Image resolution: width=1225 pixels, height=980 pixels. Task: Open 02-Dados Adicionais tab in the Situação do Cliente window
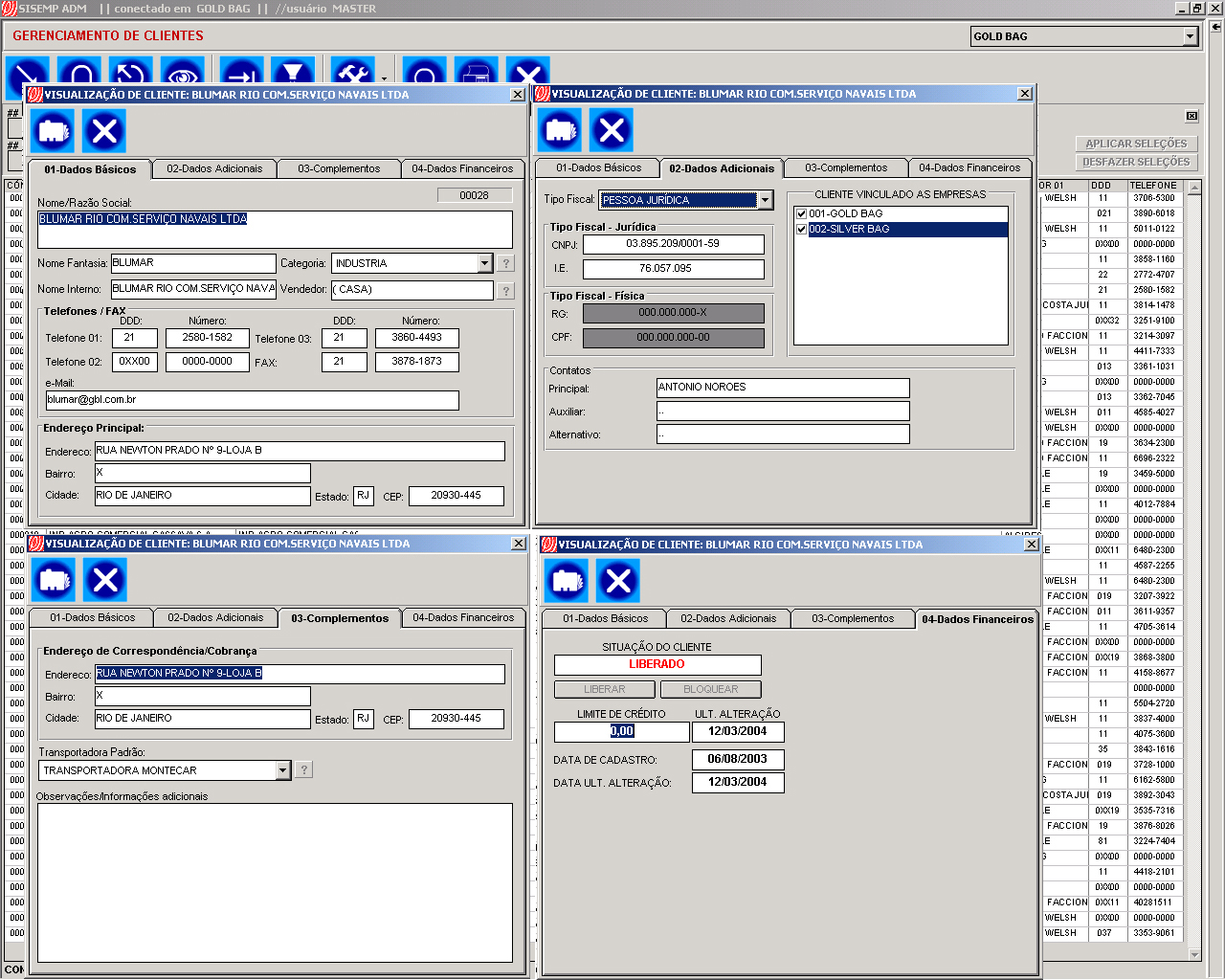(x=728, y=618)
